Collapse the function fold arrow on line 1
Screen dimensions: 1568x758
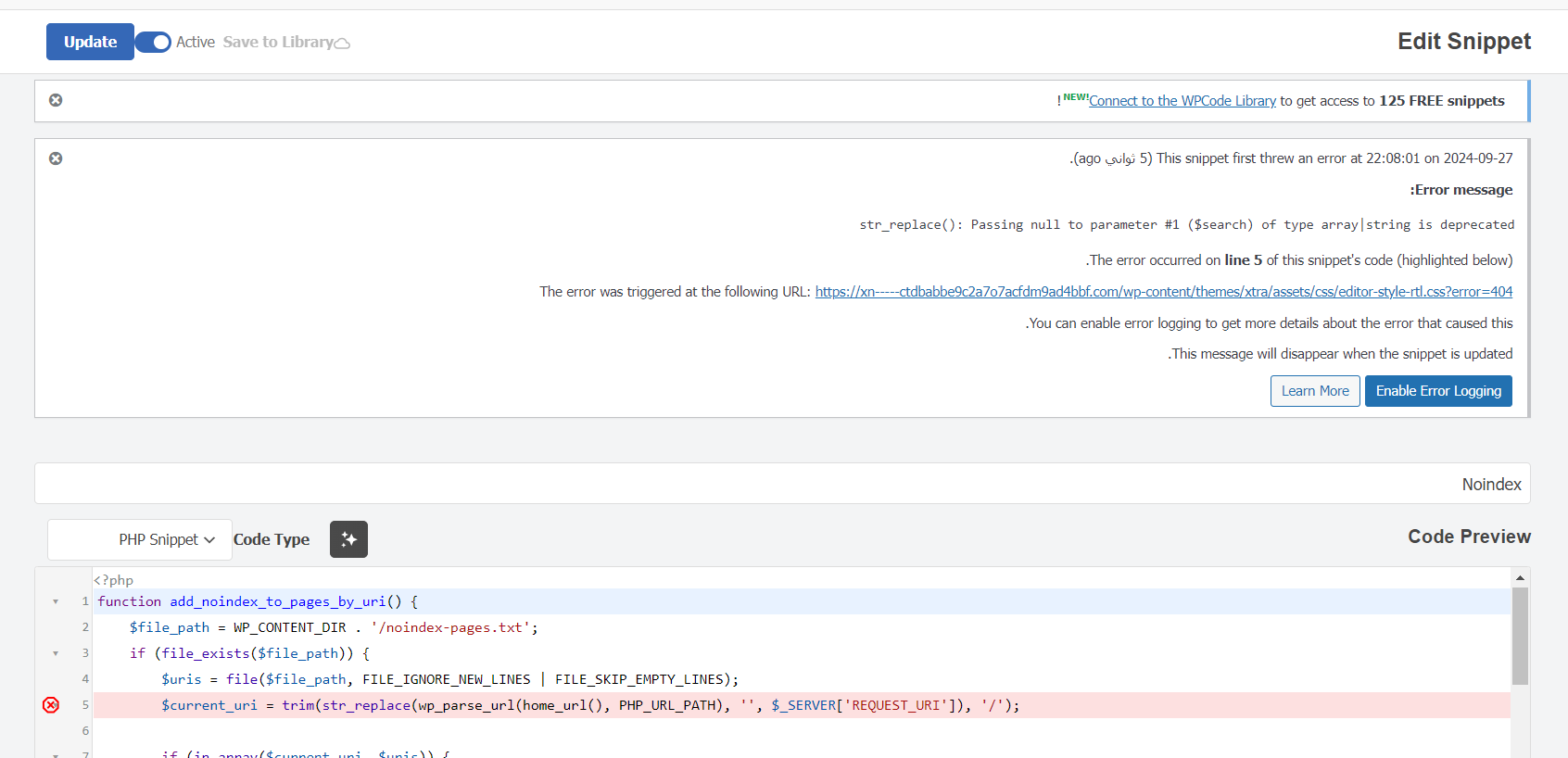tap(56, 601)
